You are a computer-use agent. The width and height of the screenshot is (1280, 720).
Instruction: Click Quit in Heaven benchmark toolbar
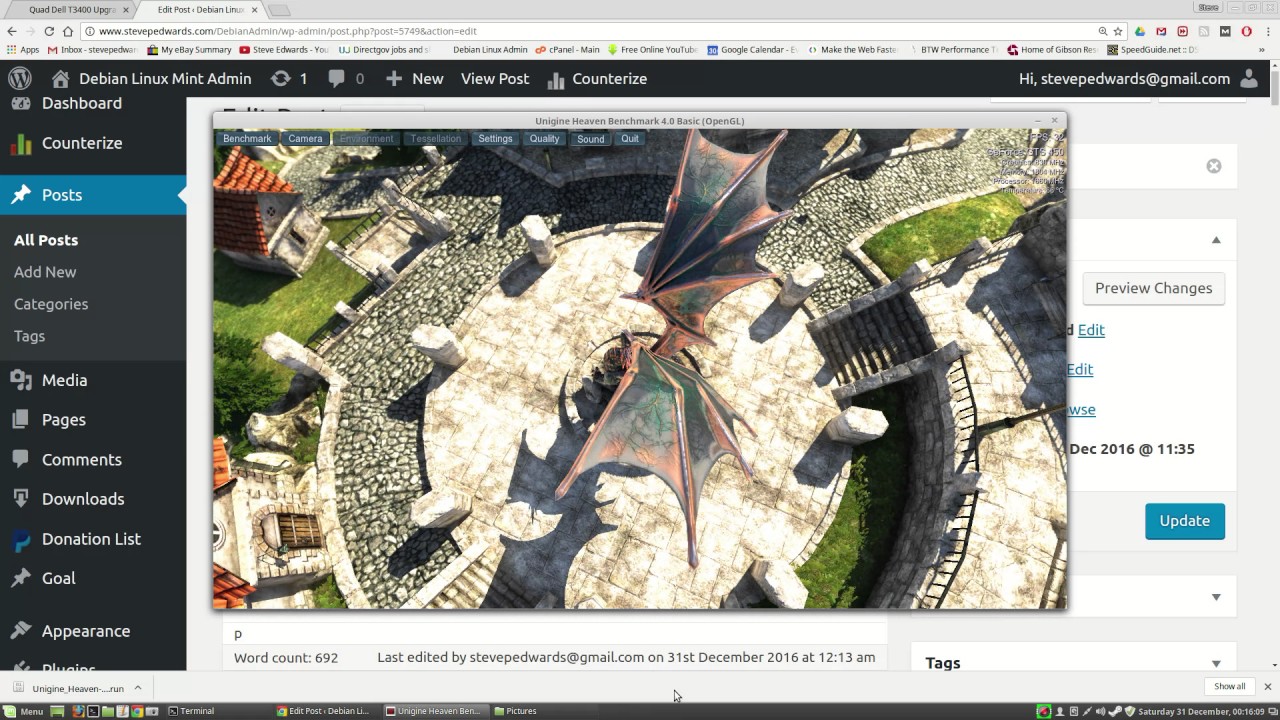[x=630, y=139]
